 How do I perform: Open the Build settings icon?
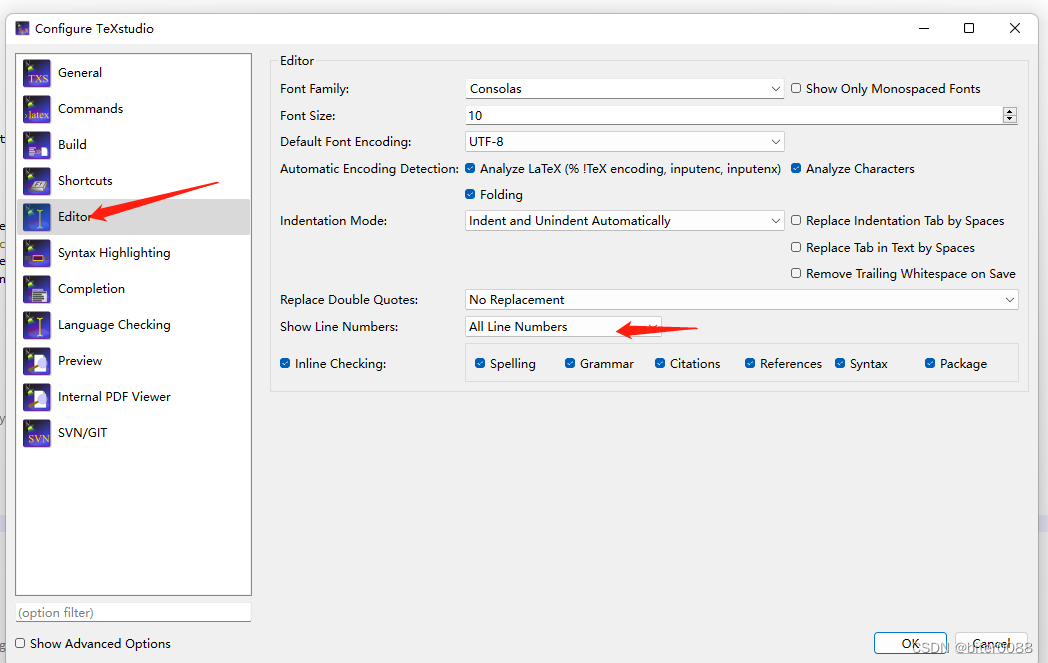(37, 145)
